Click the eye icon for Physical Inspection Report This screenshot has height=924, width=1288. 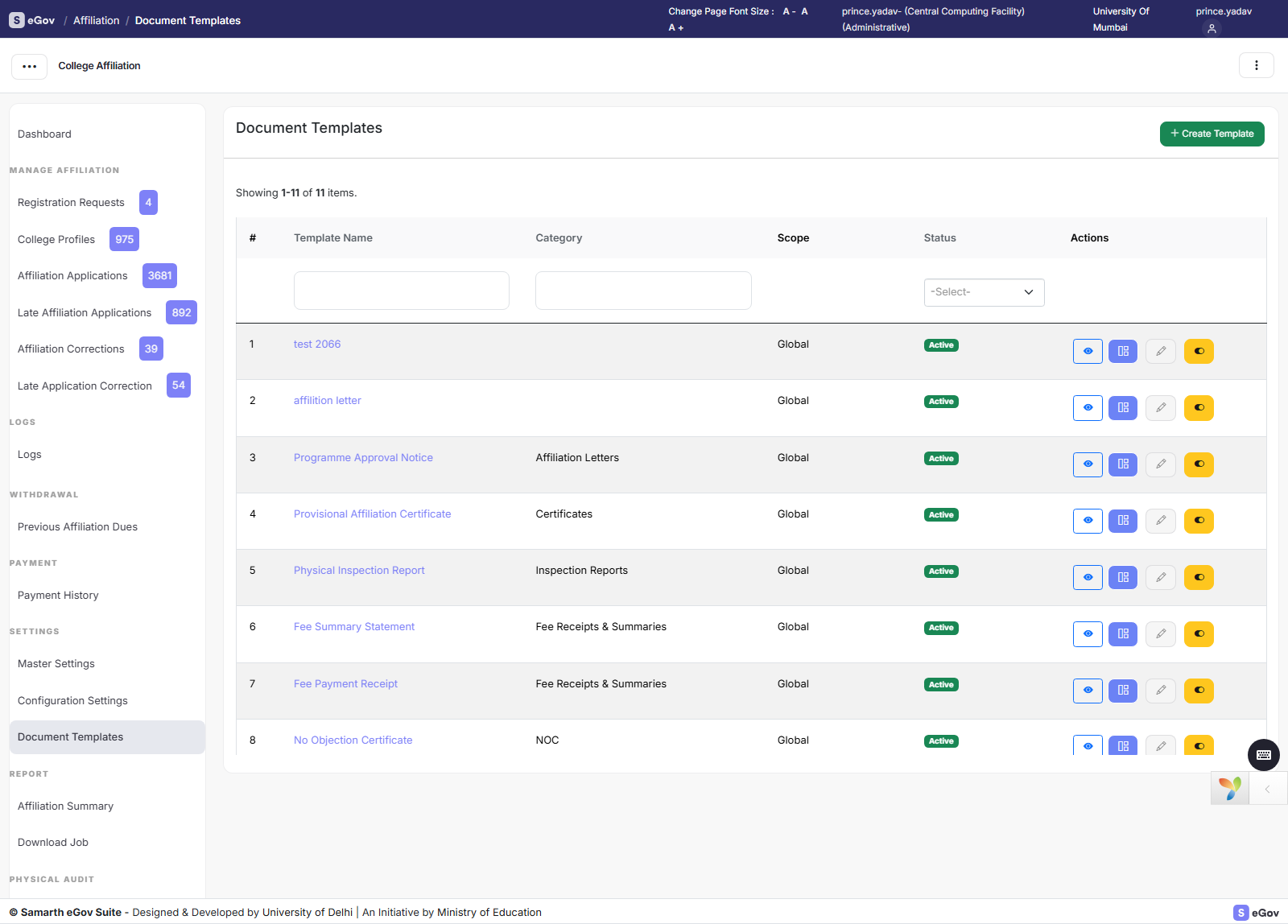click(1088, 577)
